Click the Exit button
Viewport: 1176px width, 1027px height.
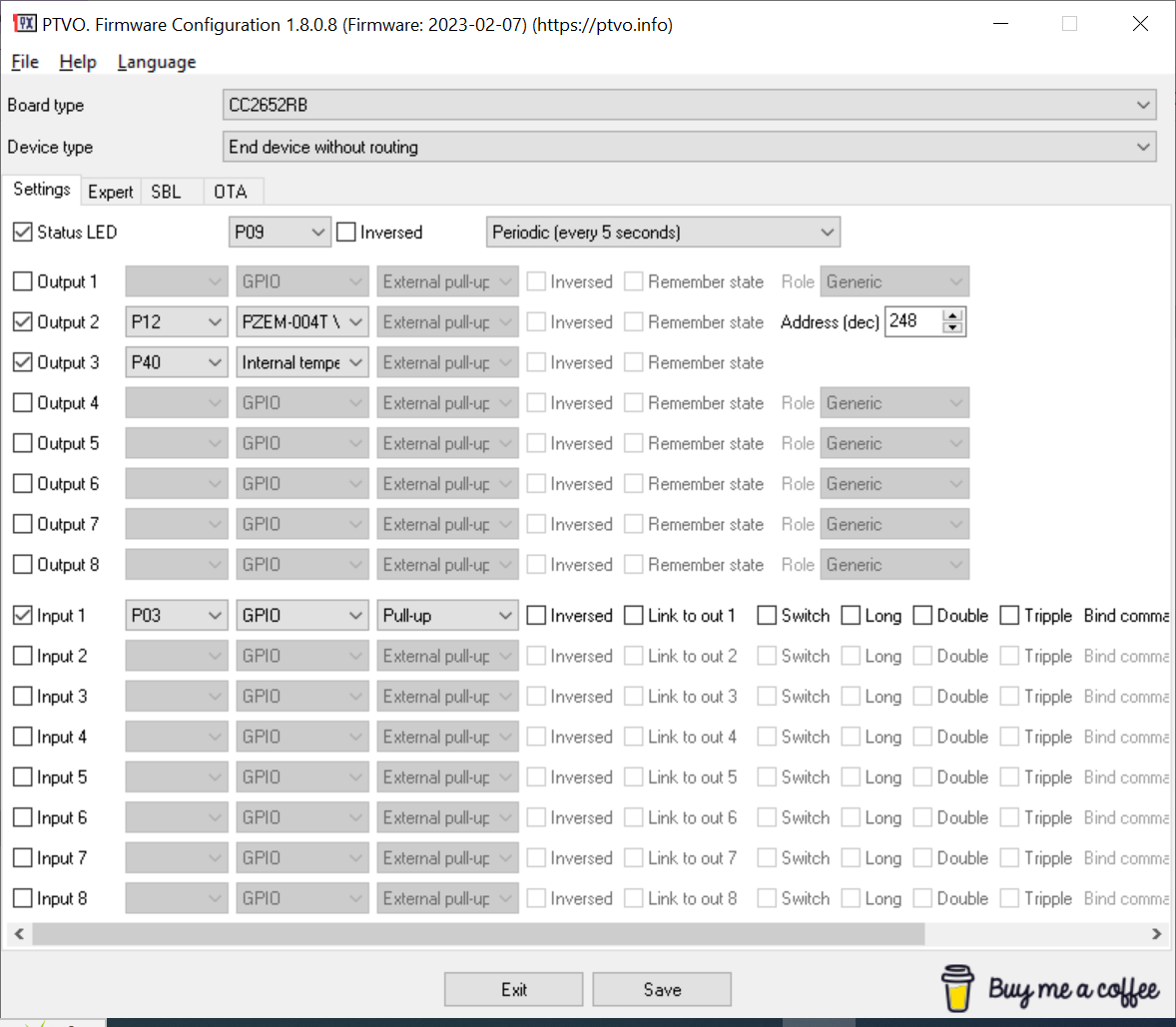[514, 989]
